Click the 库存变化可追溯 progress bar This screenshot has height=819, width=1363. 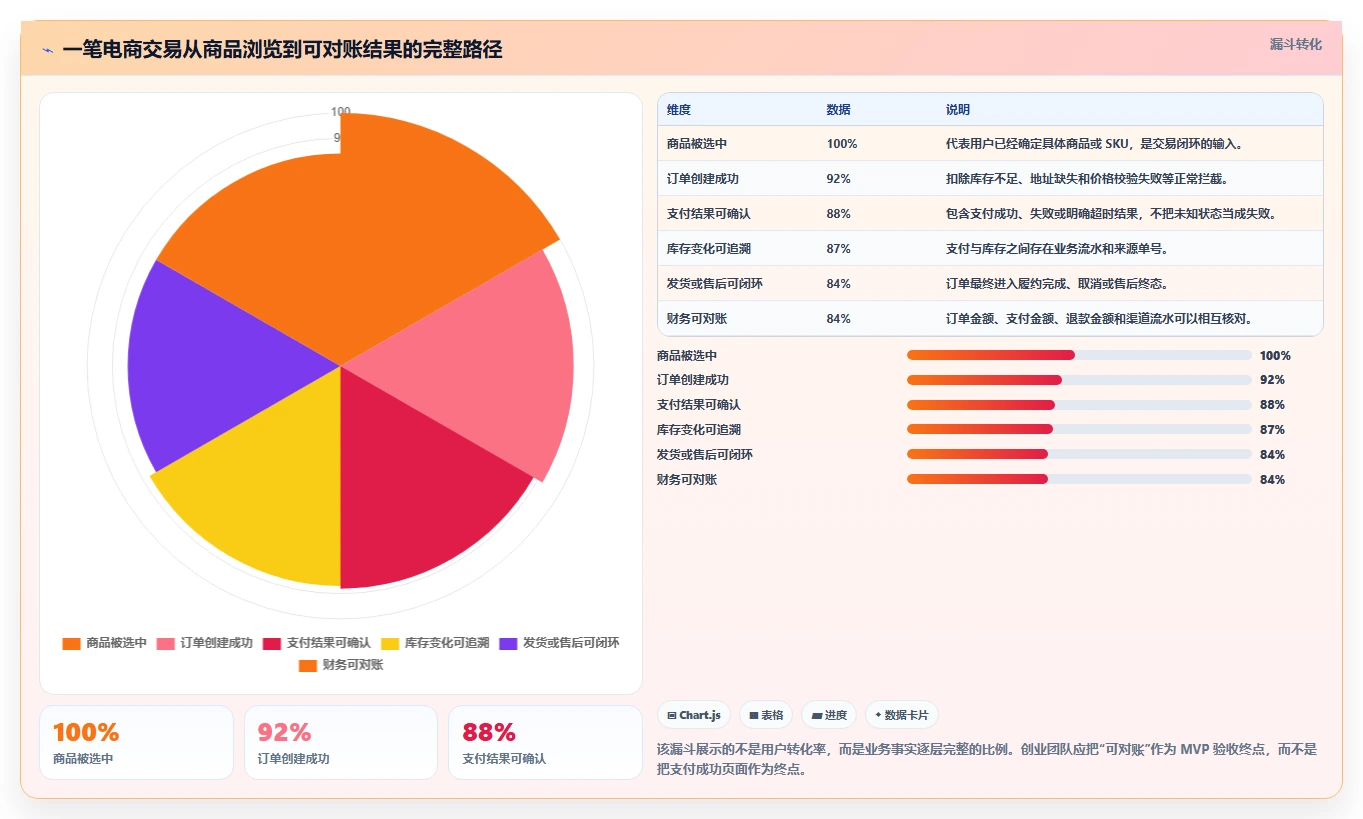point(1079,429)
